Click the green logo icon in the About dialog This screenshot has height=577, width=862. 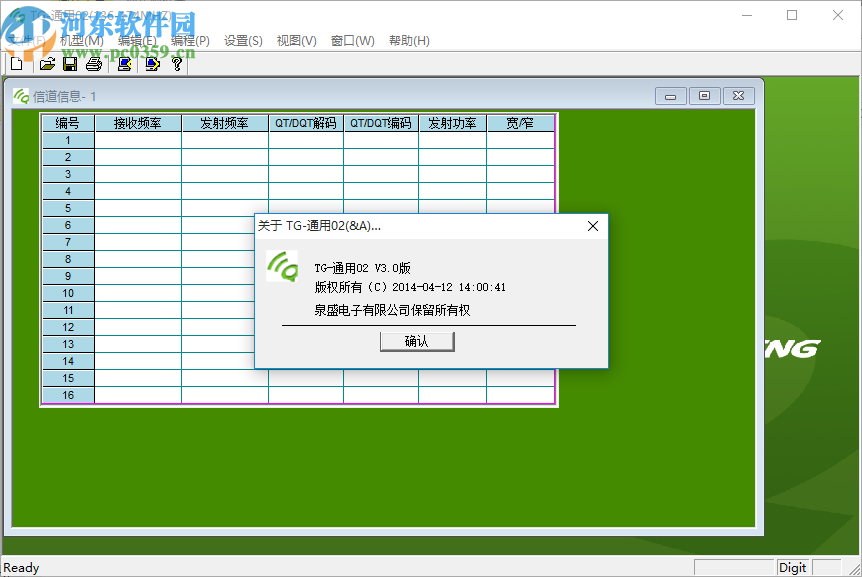pyautogui.click(x=282, y=266)
